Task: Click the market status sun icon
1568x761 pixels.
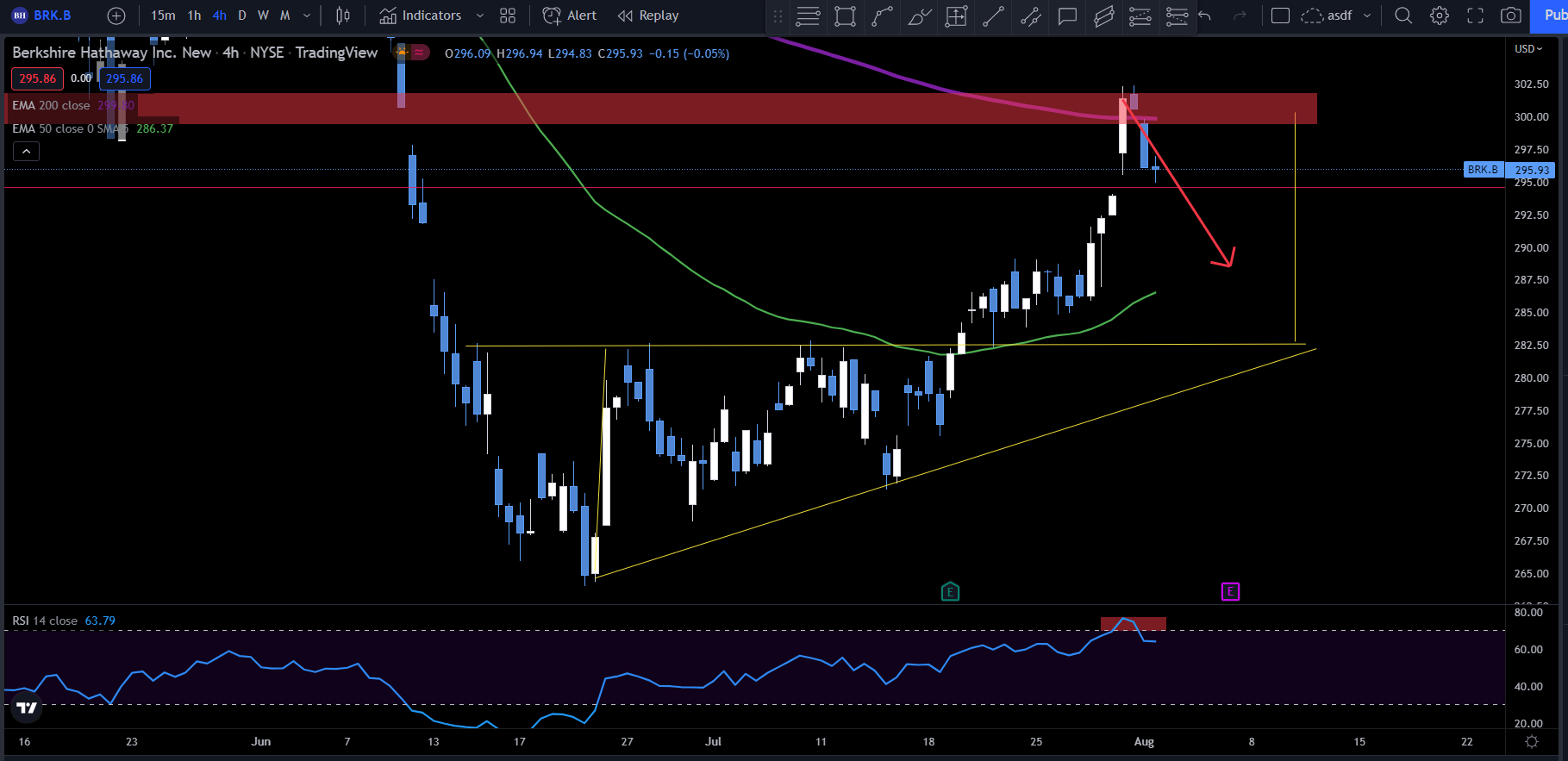Action: 402,53
